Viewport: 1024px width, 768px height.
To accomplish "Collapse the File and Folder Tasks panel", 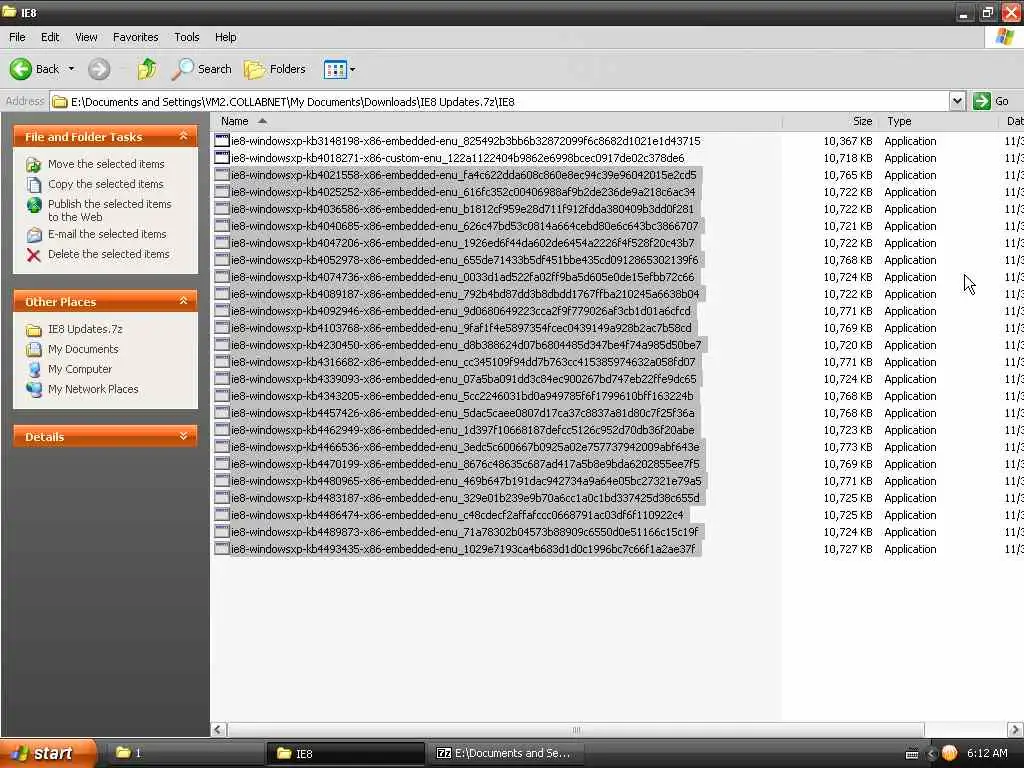I will click(x=184, y=136).
